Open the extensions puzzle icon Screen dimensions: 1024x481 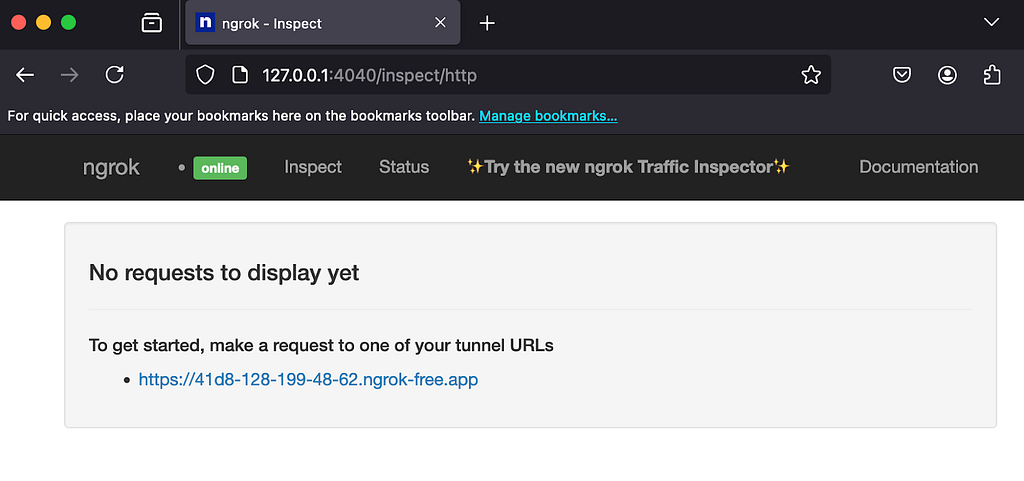[x=991, y=75]
